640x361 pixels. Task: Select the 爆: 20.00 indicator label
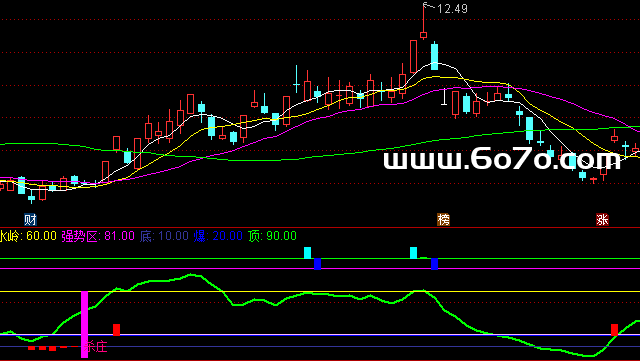(218, 236)
